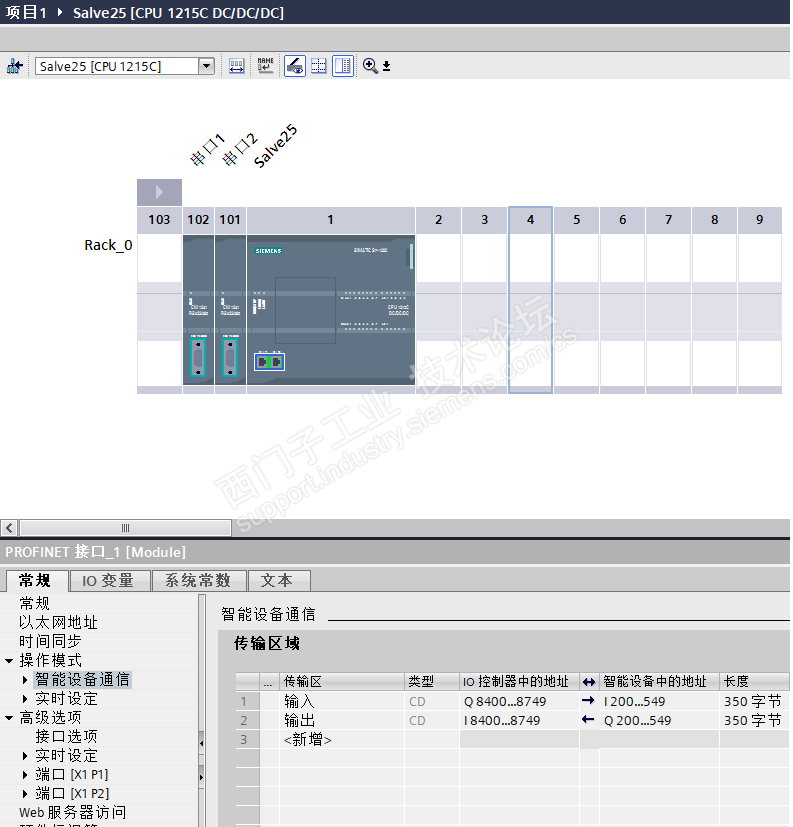
Task: Click the horizontal scrollbar left arrow
Action: pos(9,527)
